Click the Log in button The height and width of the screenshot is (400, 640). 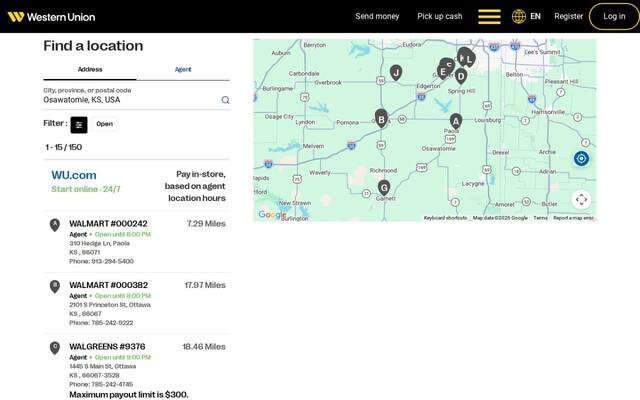click(x=614, y=16)
